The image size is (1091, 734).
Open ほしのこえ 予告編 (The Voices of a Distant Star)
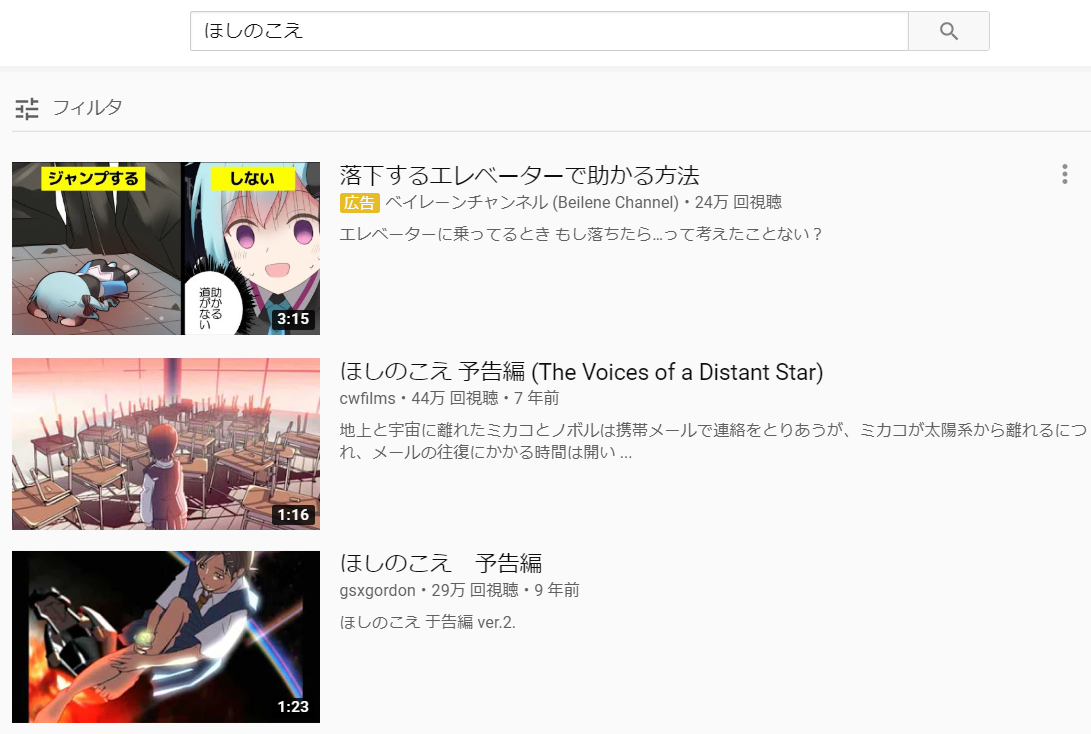pyautogui.click(x=581, y=372)
